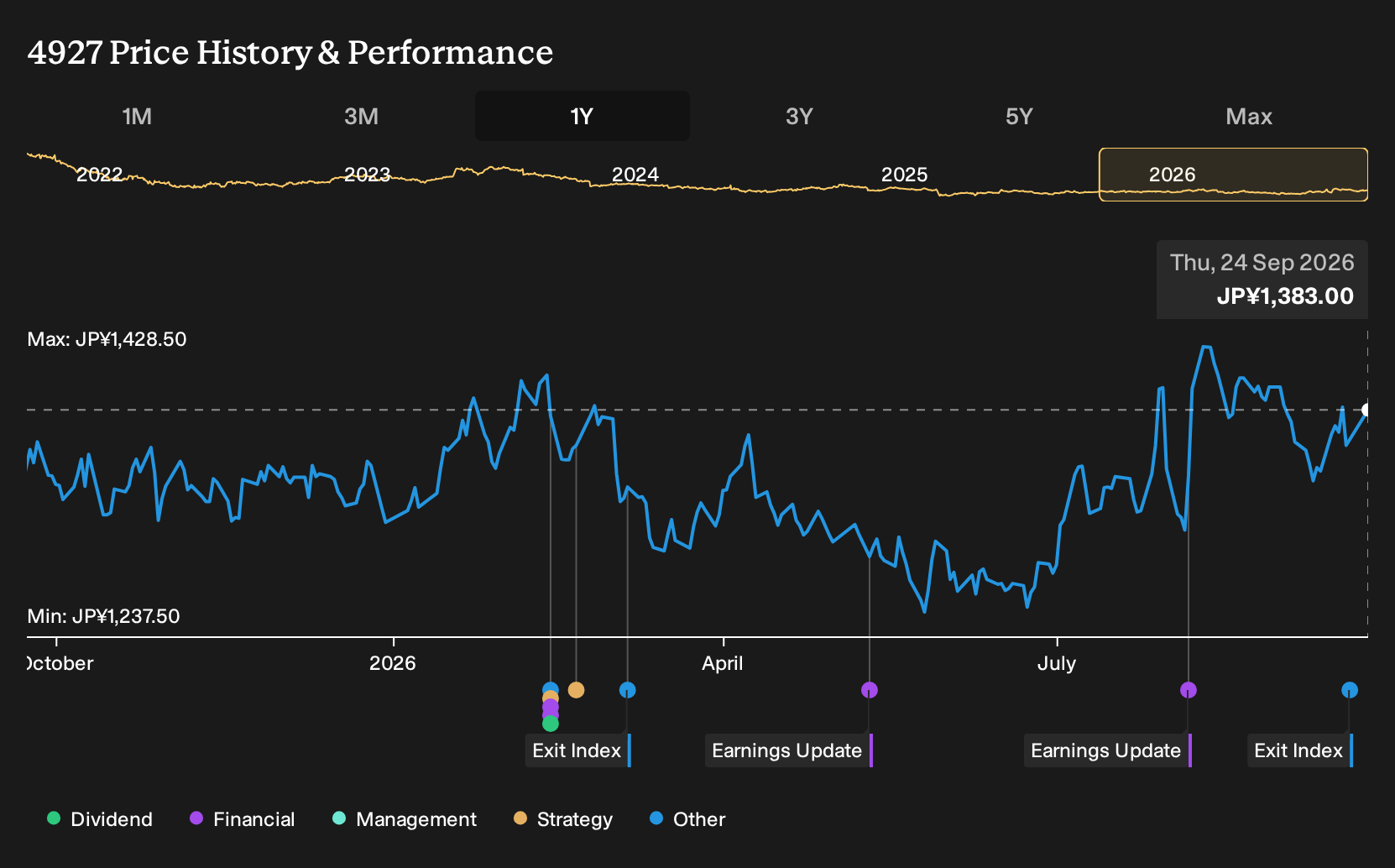Open the first Exit Index event label

tap(578, 750)
